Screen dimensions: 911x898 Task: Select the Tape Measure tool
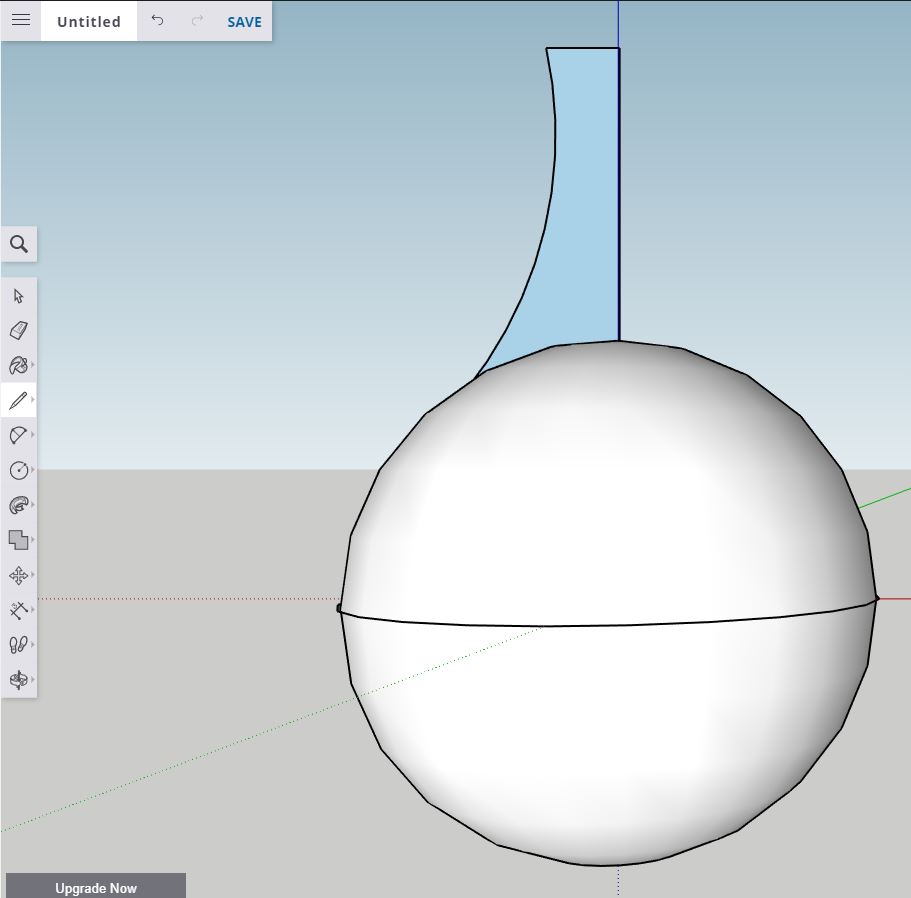pyautogui.click(x=18, y=610)
